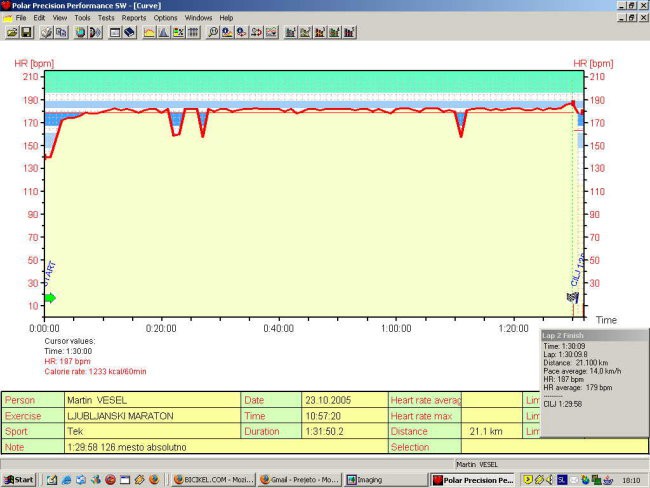Image resolution: width=650 pixels, height=488 pixels.
Task: Click the green START arrow marker
Action: [50, 298]
